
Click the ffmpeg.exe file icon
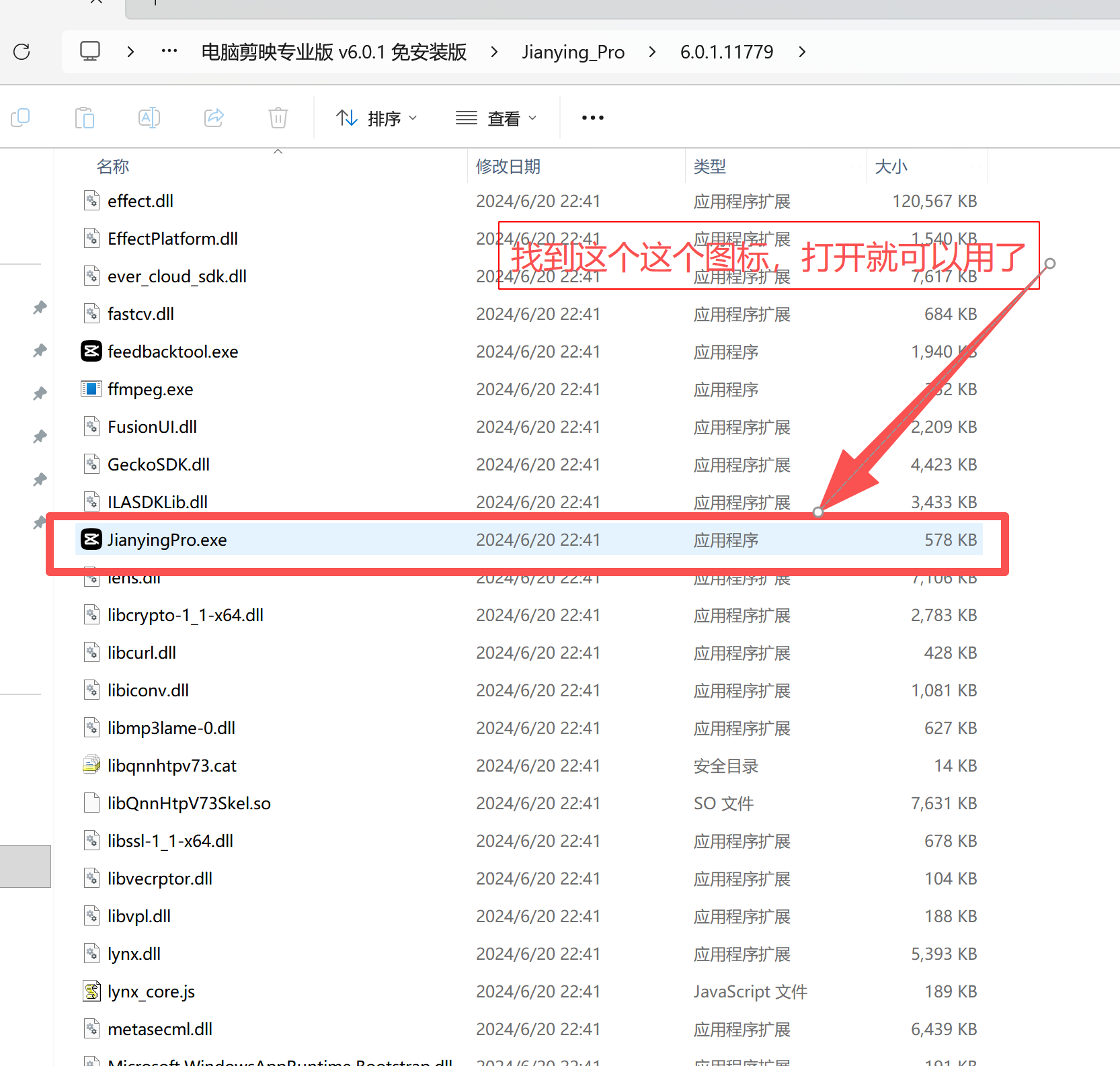click(91, 388)
